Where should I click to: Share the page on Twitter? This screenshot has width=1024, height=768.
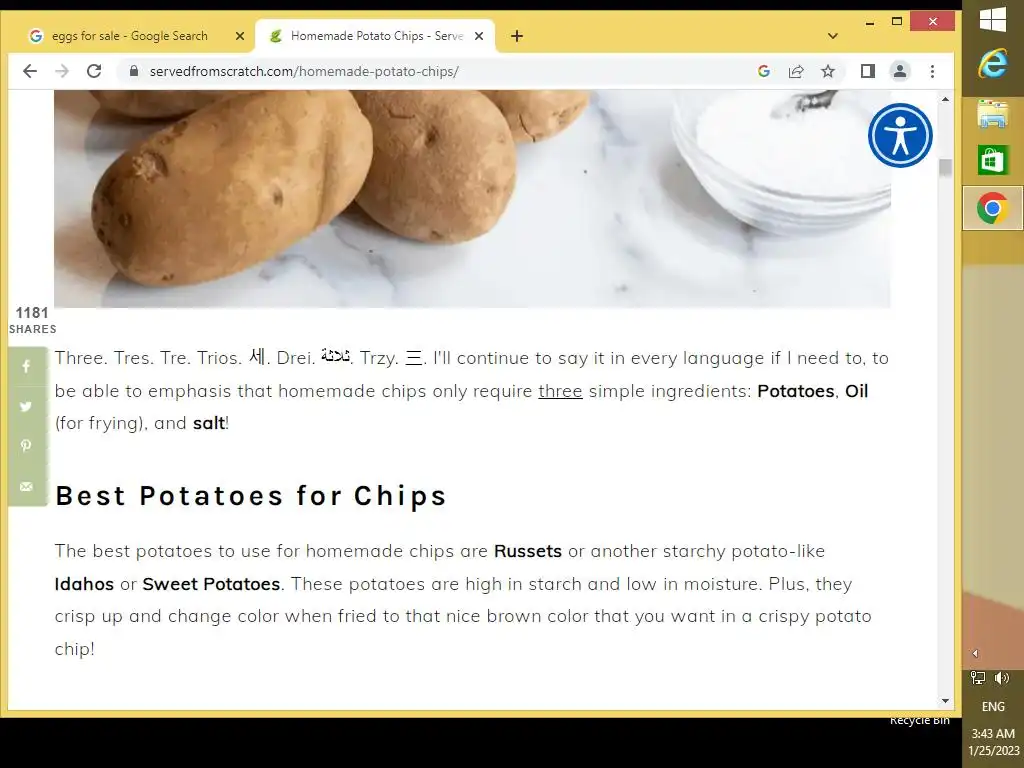26,406
